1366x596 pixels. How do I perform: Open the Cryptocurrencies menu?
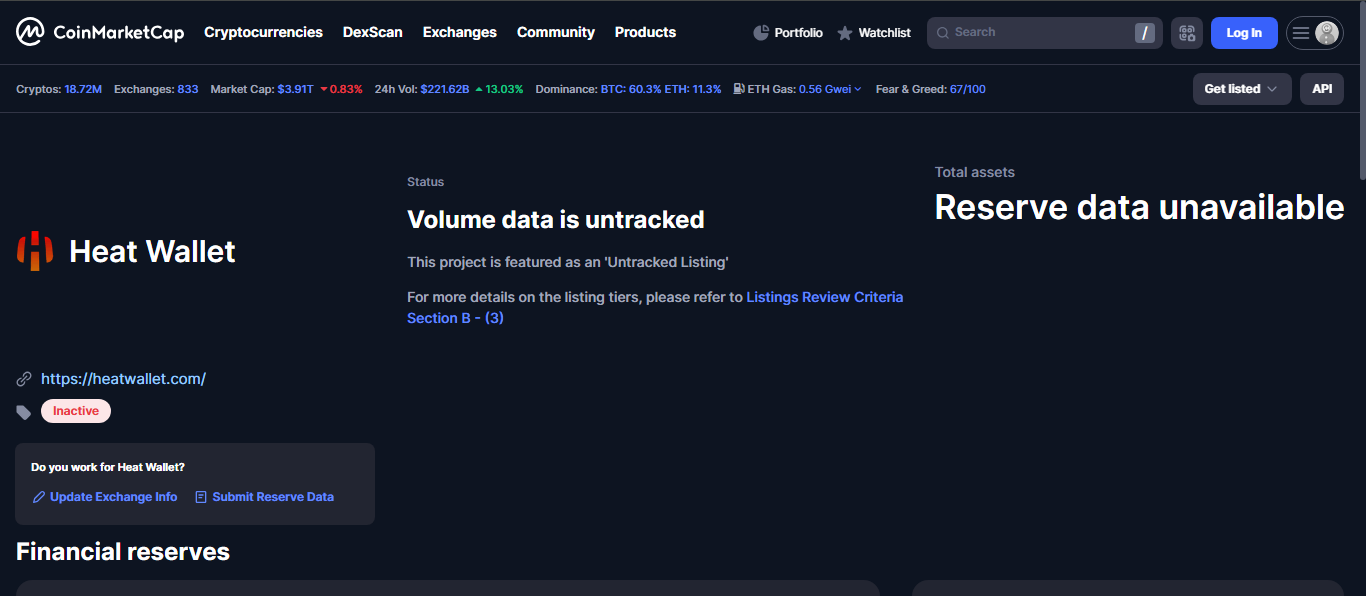[263, 32]
